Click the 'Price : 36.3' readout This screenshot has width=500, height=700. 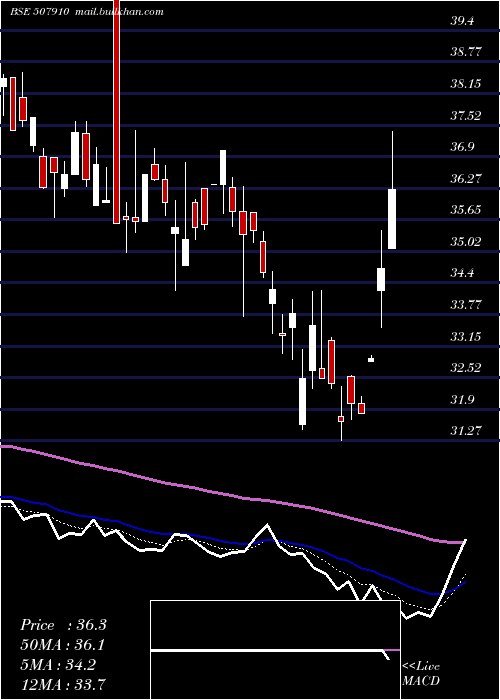pyautogui.click(x=63, y=625)
